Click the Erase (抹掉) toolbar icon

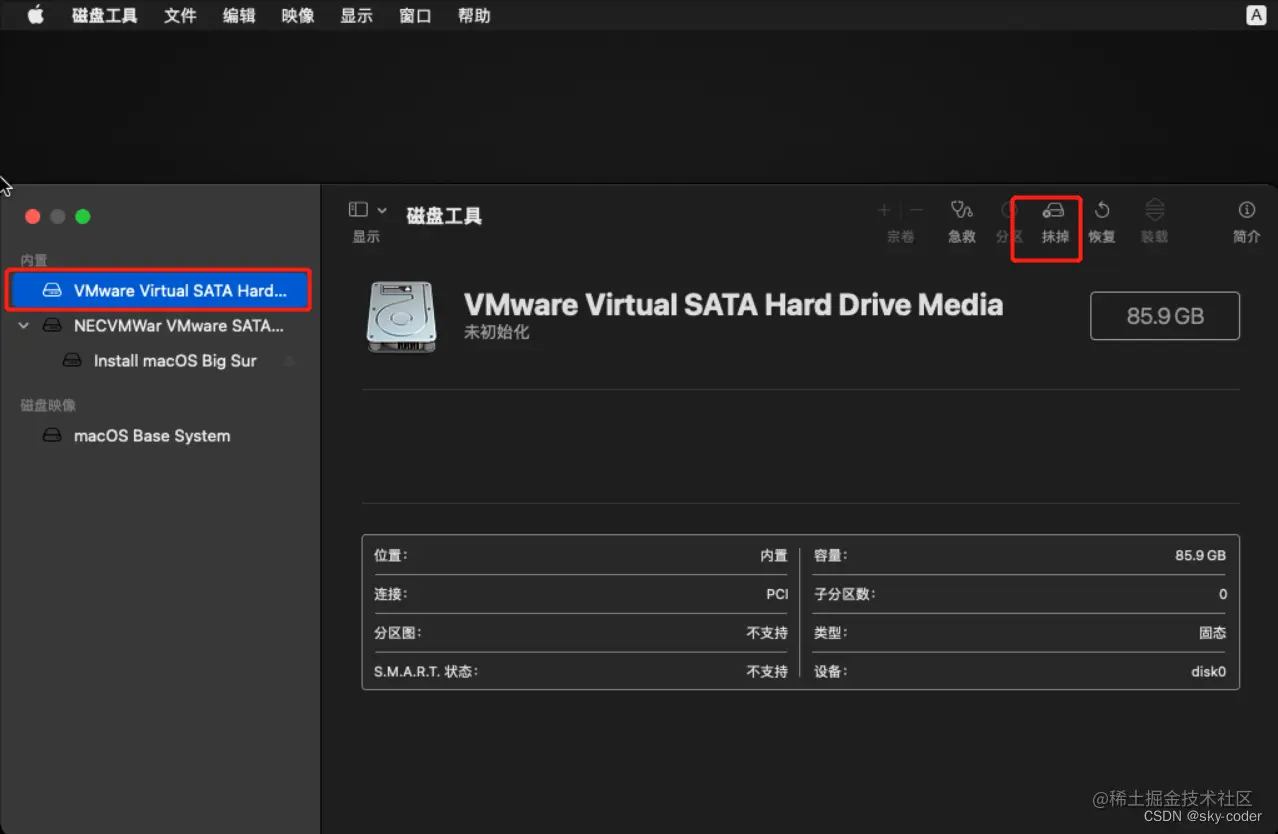(x=1053, y=211)
